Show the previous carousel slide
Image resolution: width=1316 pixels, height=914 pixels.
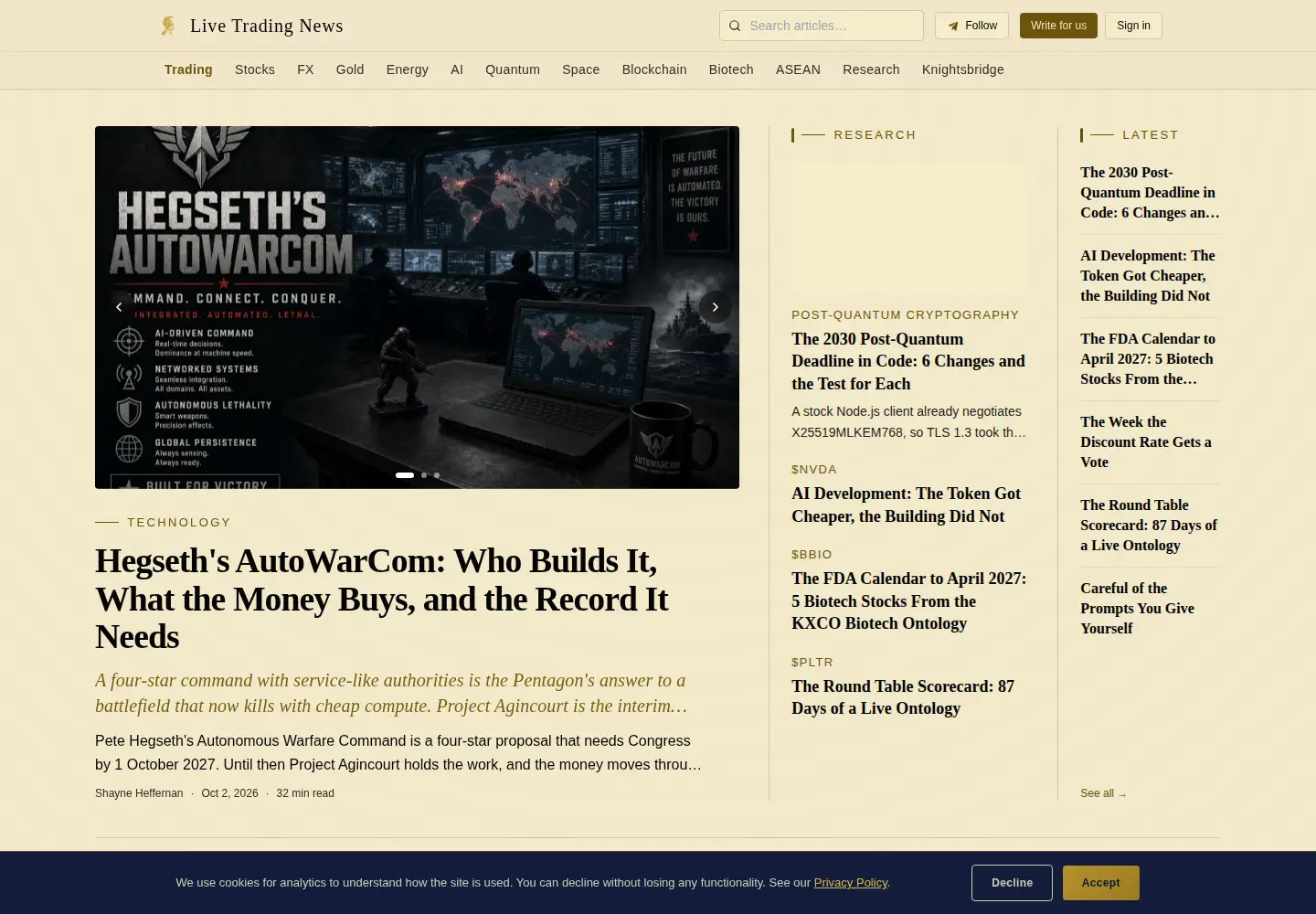tap(119, 307)
